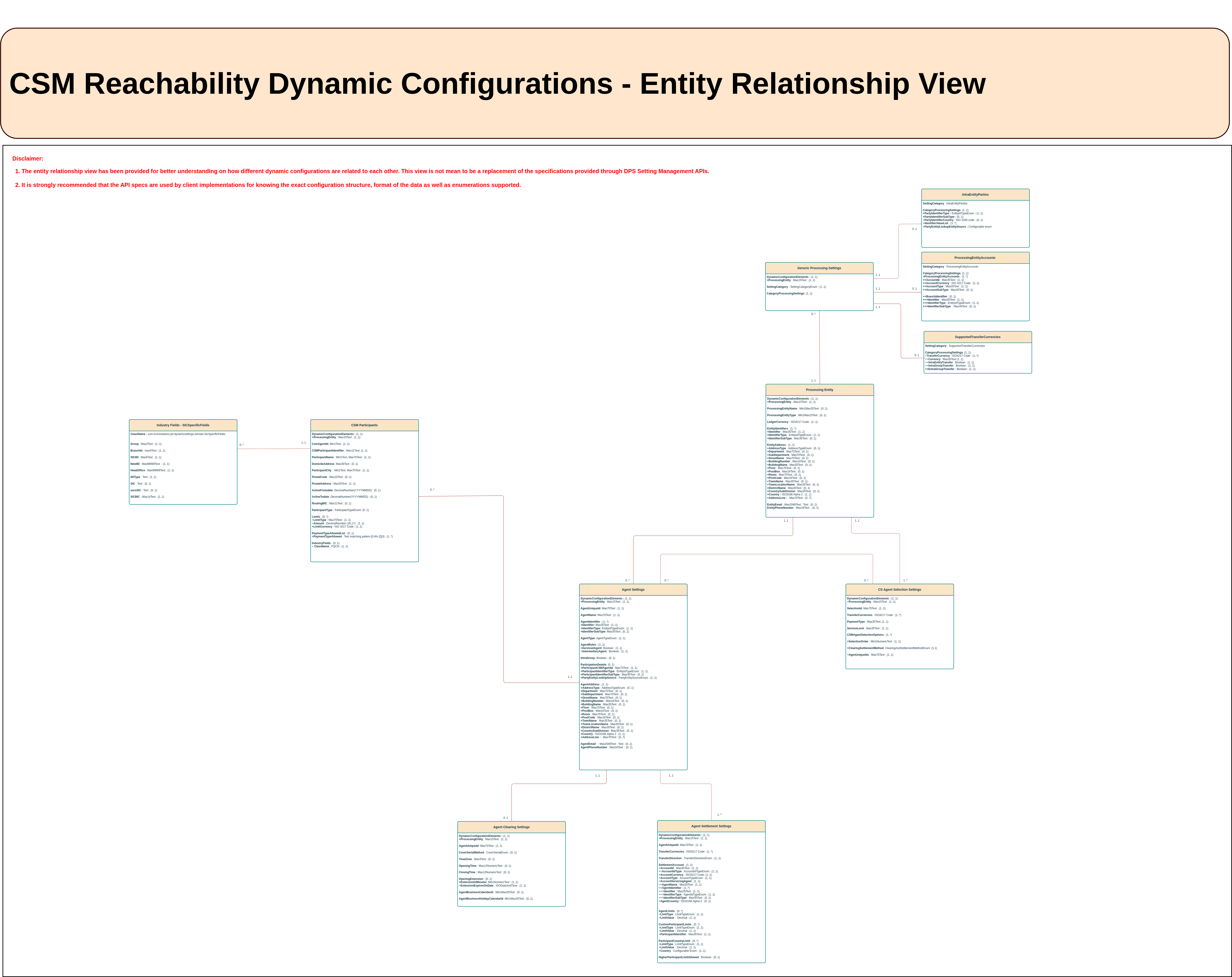The image size is (1232, 977).
Task: Click the HigherParticipantLimitAllowed attribute row
Action: point(689,957)
